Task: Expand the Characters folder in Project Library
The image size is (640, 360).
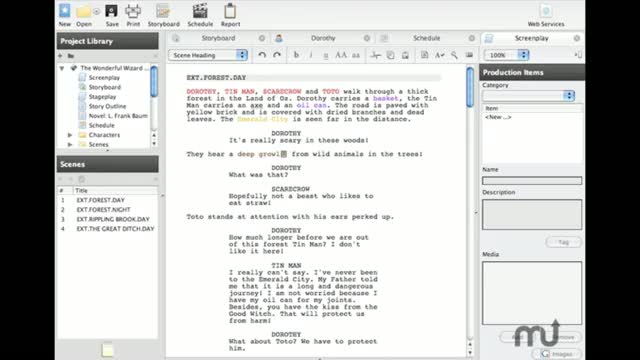Action: pos(70,135)
